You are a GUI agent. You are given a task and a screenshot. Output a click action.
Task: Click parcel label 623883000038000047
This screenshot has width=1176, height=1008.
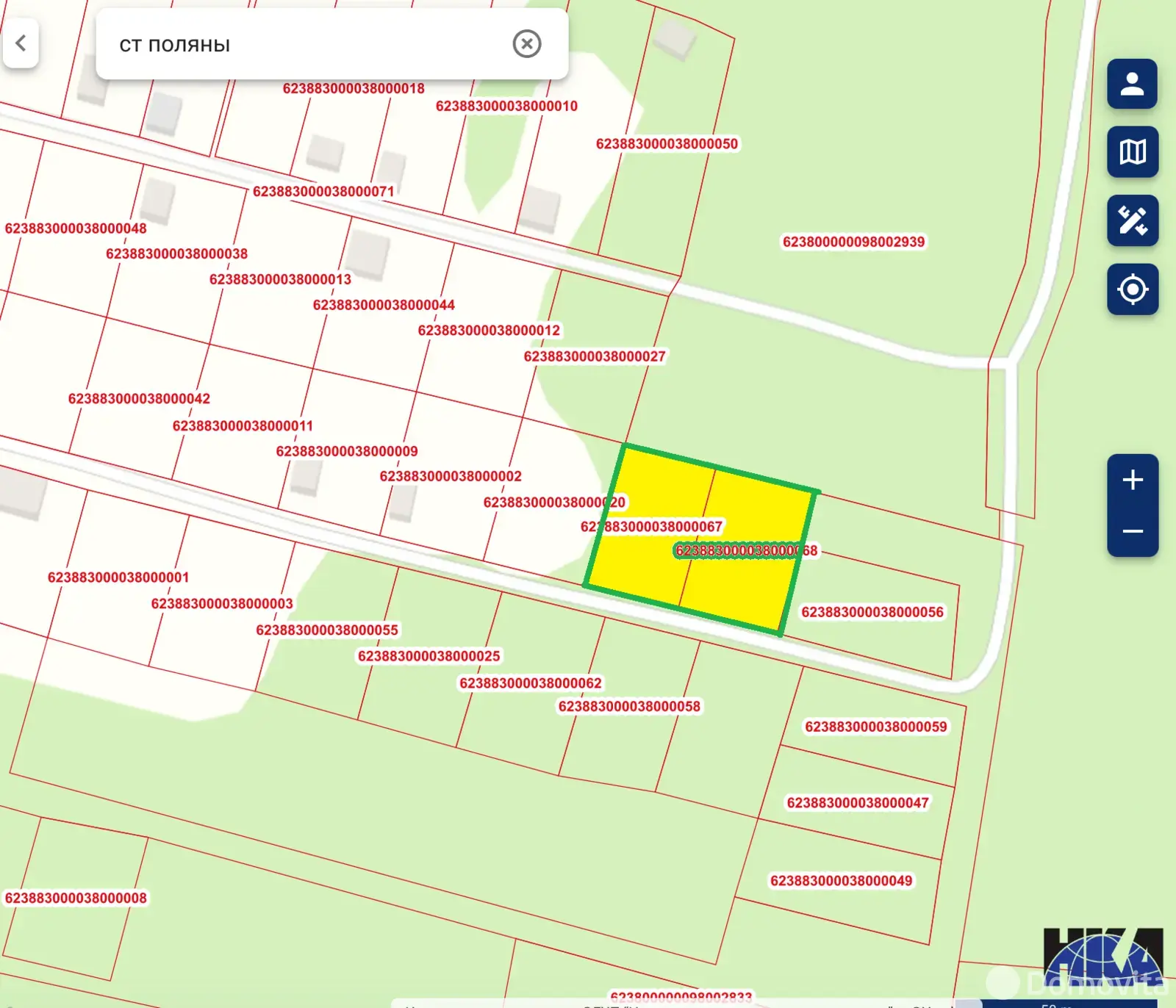pyautogui.click(x=857, y=803)
